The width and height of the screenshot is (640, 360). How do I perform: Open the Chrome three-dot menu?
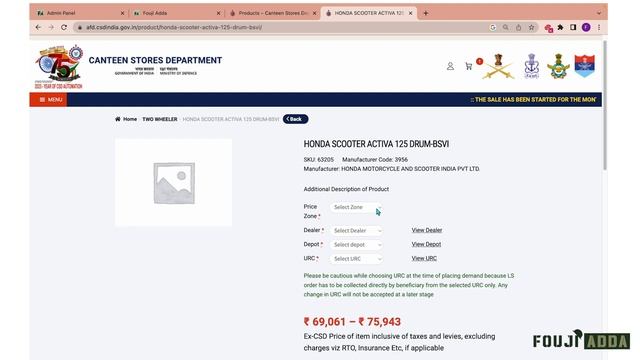click(x=599, y=27)
